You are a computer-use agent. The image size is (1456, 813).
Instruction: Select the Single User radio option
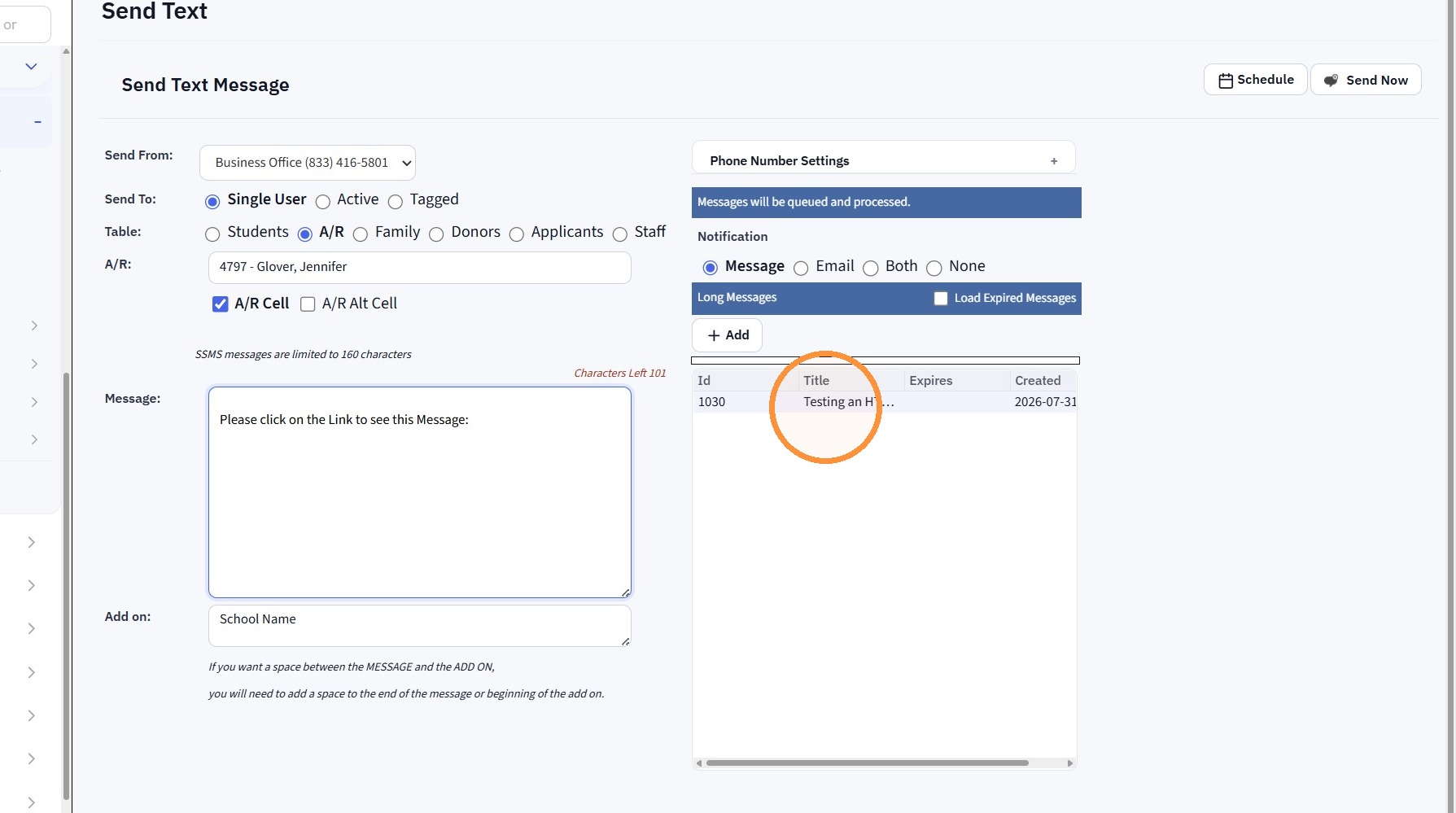click(212, 201)
